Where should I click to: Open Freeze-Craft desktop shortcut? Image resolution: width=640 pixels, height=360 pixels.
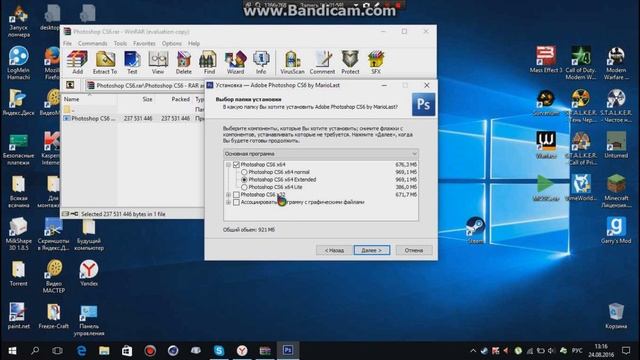coord(53,316)
